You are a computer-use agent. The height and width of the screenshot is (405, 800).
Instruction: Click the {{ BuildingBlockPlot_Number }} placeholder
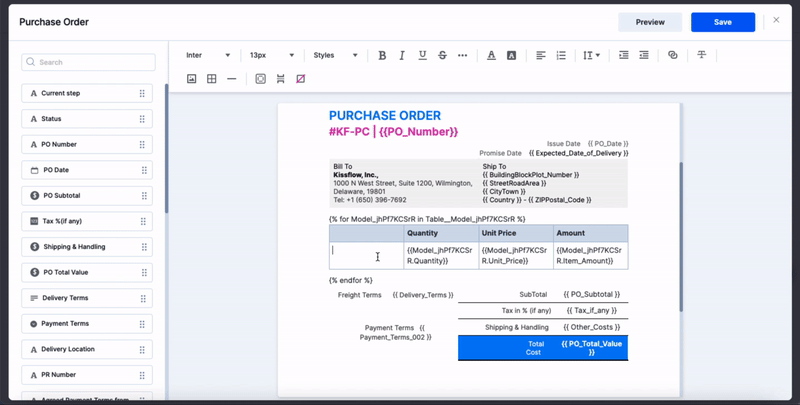(x=531, y=175)
